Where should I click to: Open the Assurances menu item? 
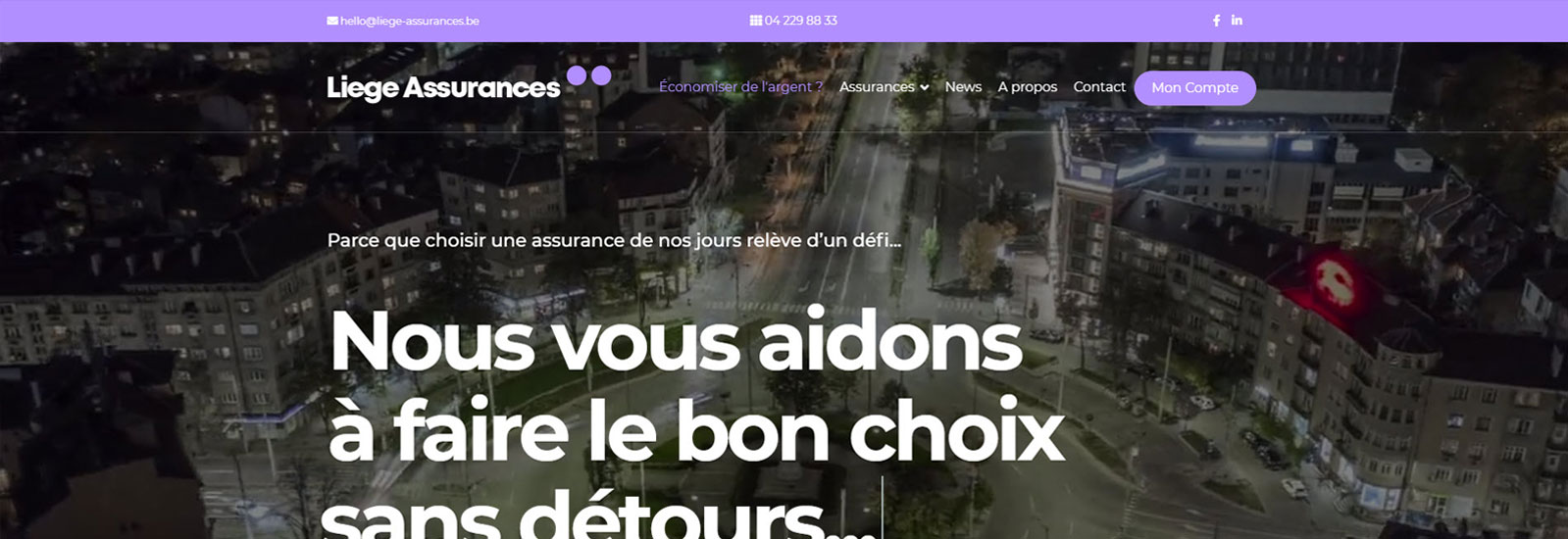click(x=877, y=87)
